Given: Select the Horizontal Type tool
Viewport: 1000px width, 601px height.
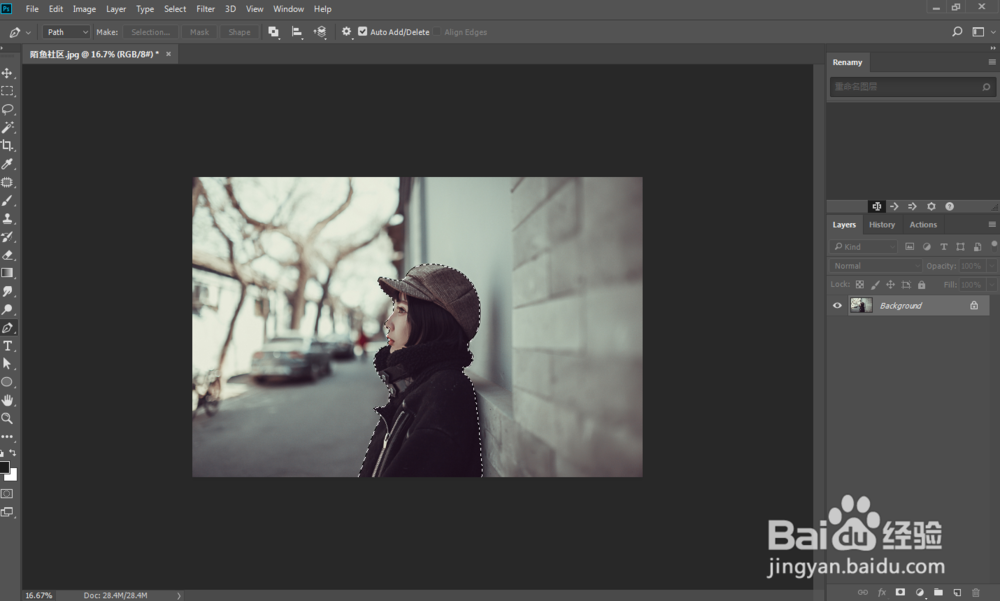Looking at the screenshot, I should point(7,346).
